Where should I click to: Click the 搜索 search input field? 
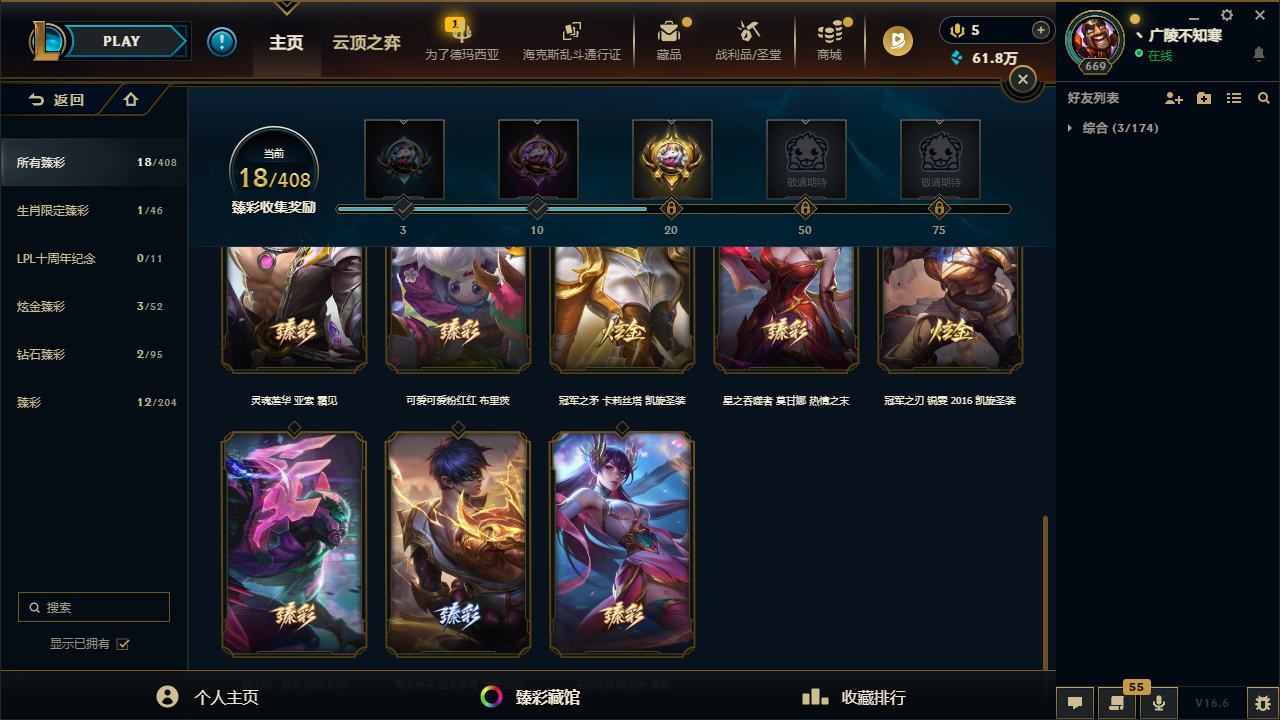[x=94, y=607]
